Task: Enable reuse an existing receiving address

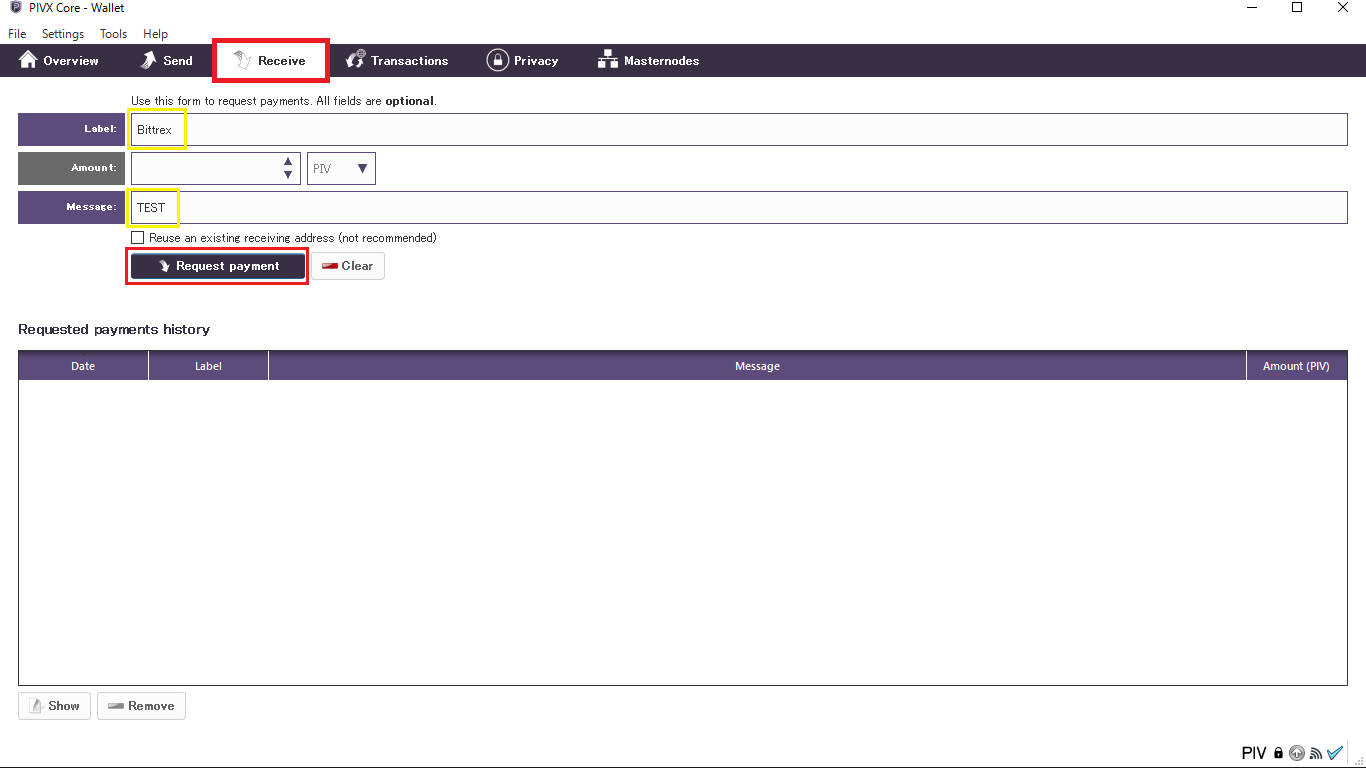Action: point(138,238)
